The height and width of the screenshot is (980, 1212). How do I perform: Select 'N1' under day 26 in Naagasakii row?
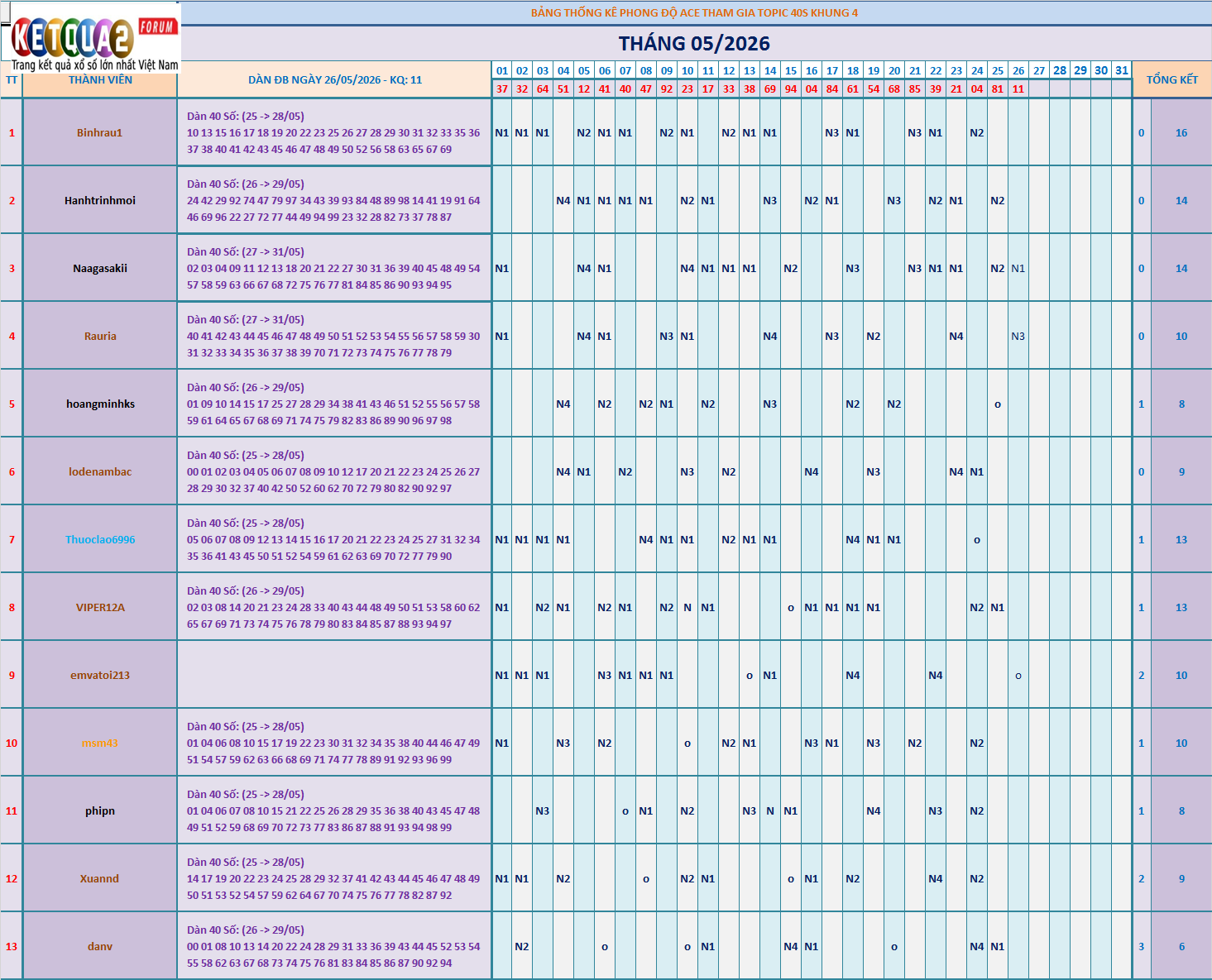point(1018,268)
